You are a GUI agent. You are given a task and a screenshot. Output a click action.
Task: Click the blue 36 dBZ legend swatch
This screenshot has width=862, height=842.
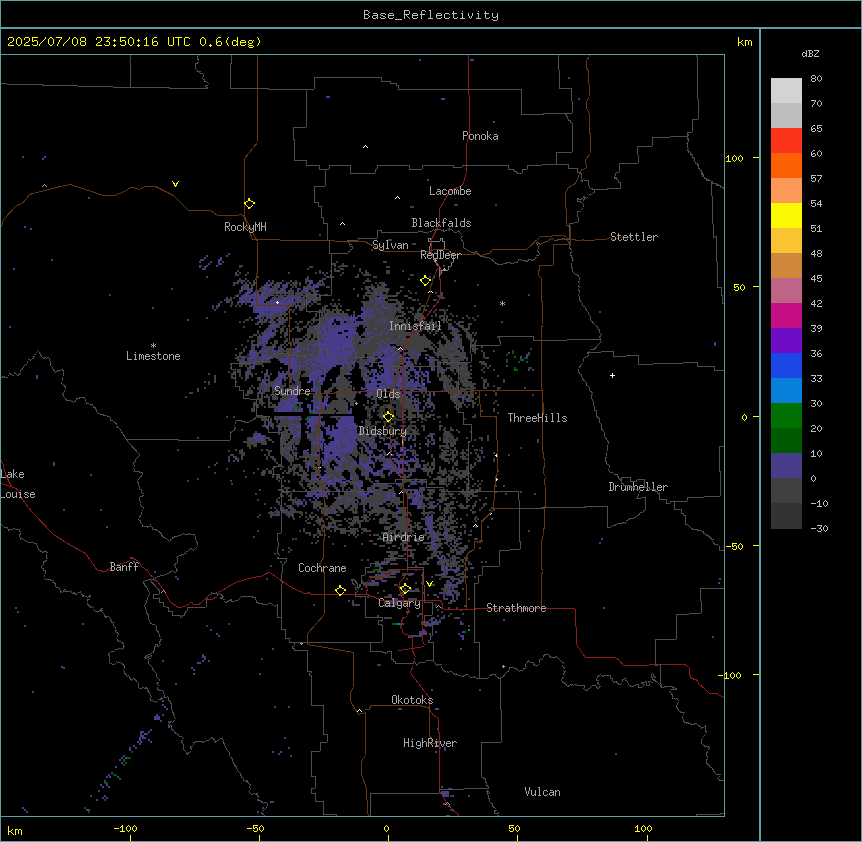pos(786,365)
